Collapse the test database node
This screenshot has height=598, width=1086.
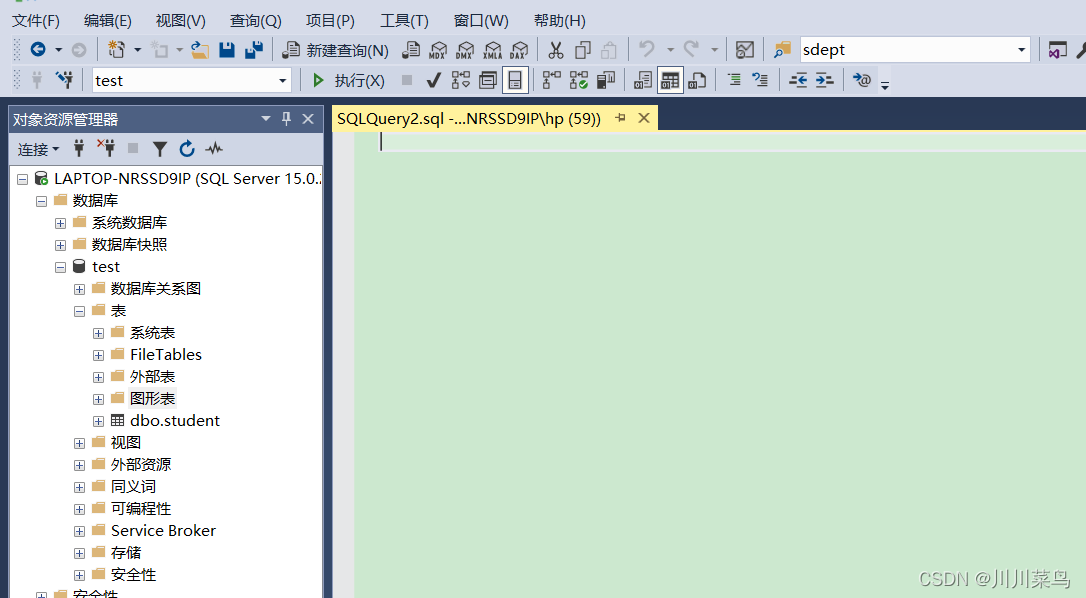coord(61,267)
